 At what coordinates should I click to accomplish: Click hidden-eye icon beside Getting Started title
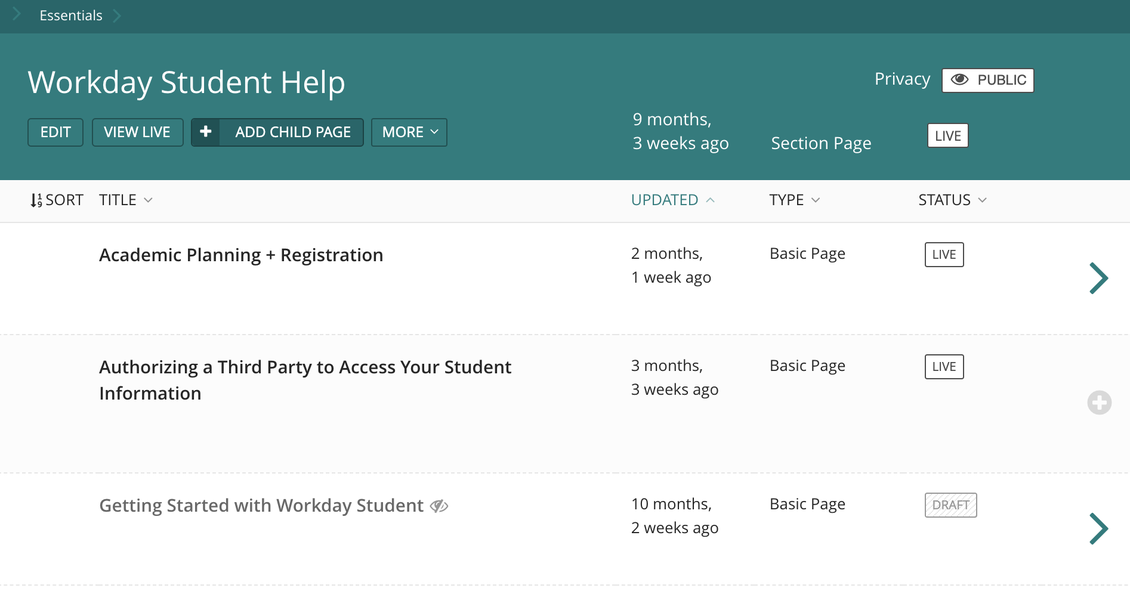(x=439, y=507)
